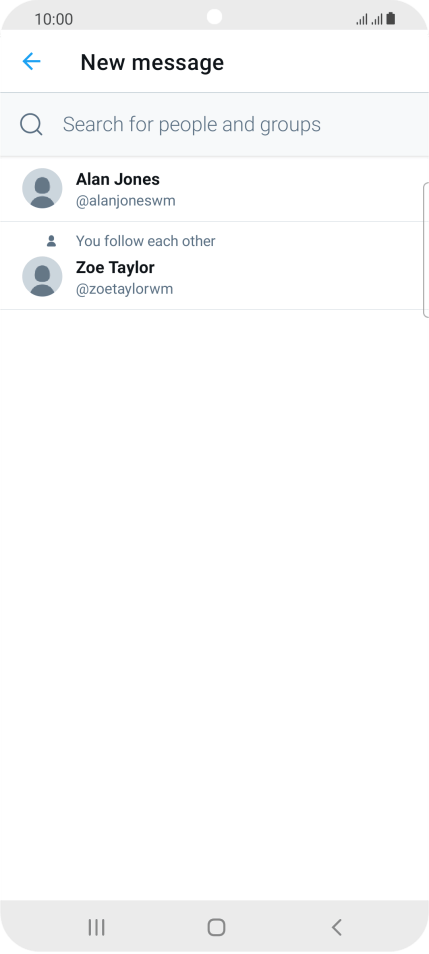Tap the New message title
Image resolution: width=429 pixels, height=954 pixels.
[152, 62]
